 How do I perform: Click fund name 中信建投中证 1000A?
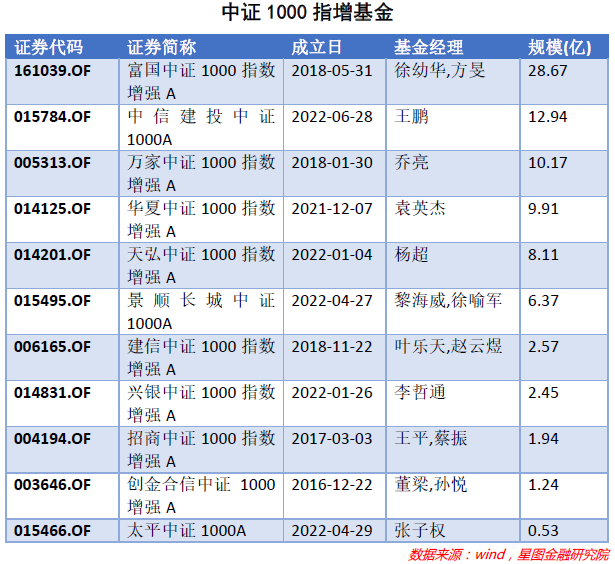click(201, 128)
